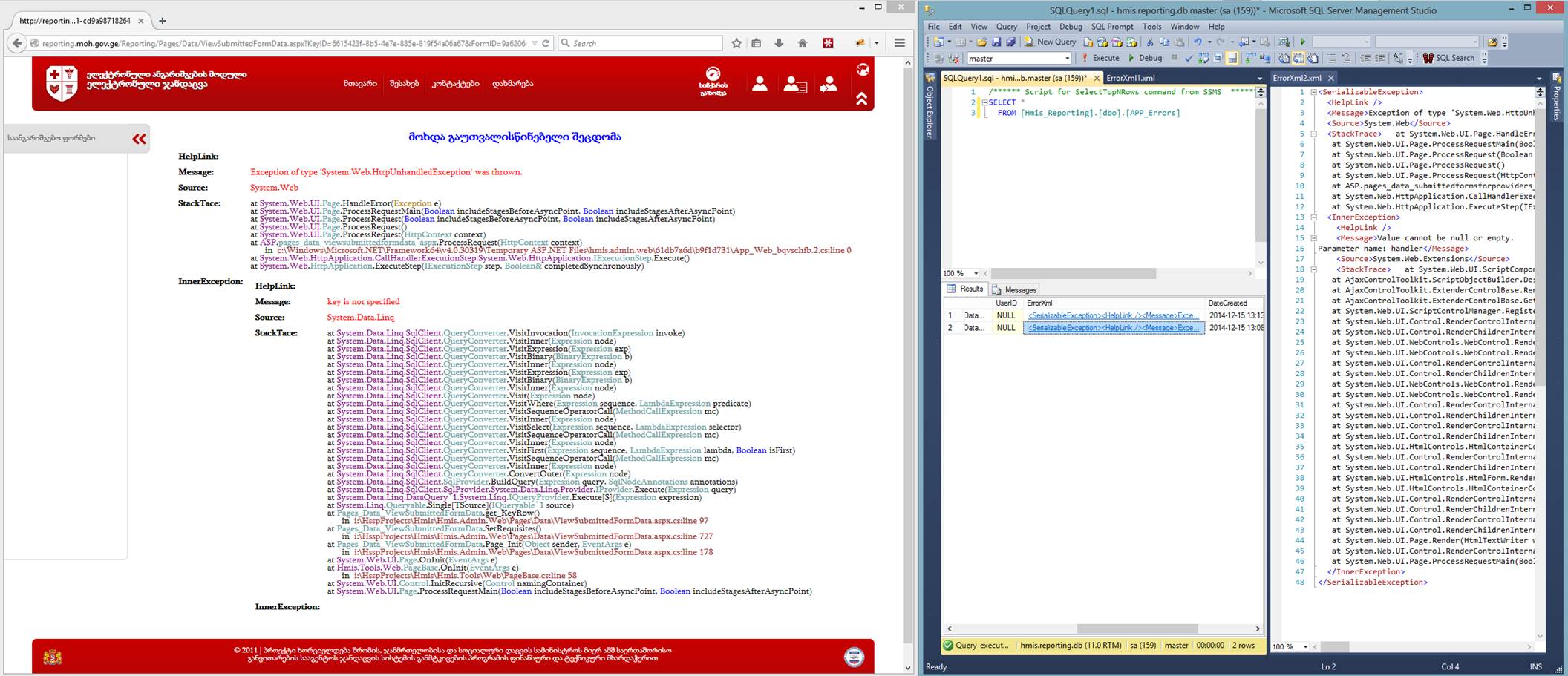The width and height of the screenshot is (1568, 676).
Task: Open the Tools menu in SSMS
Action: point(1151,27)
